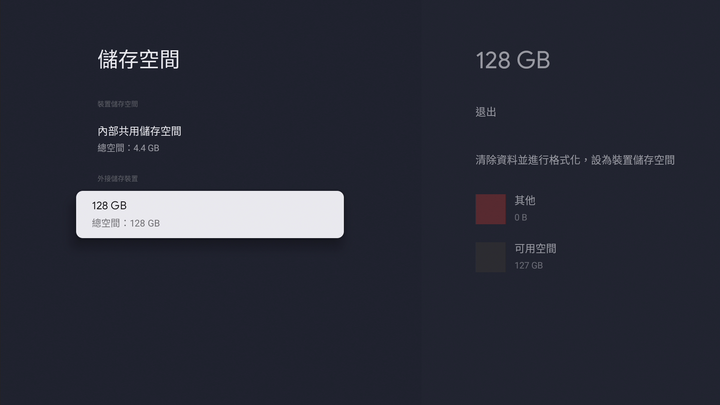Select the red 其他 color square
The image size is (720, 405).
click(490, 209)
